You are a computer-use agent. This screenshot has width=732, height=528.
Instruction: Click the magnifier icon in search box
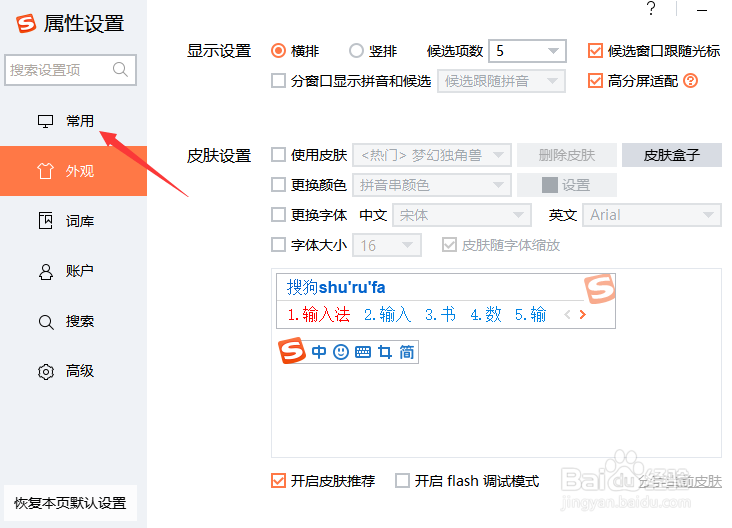coord(120,70)
